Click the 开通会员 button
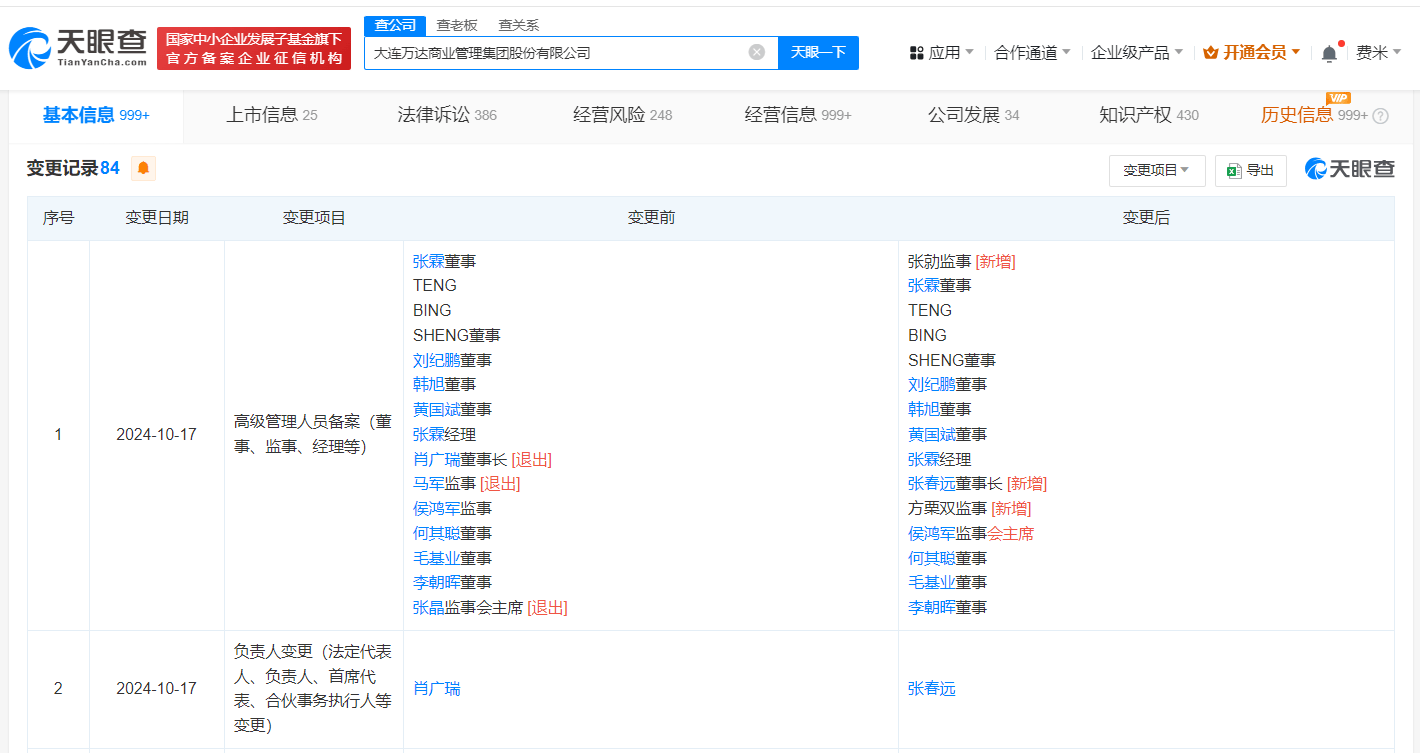This screenshot has height=753, width=1420. 1252,52
